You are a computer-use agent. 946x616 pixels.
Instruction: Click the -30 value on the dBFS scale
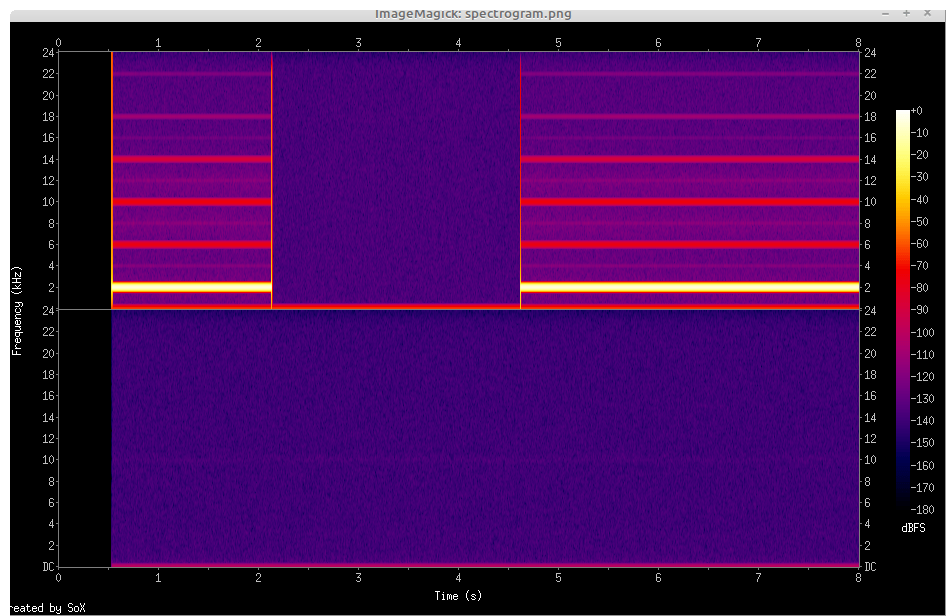(920, 177)
